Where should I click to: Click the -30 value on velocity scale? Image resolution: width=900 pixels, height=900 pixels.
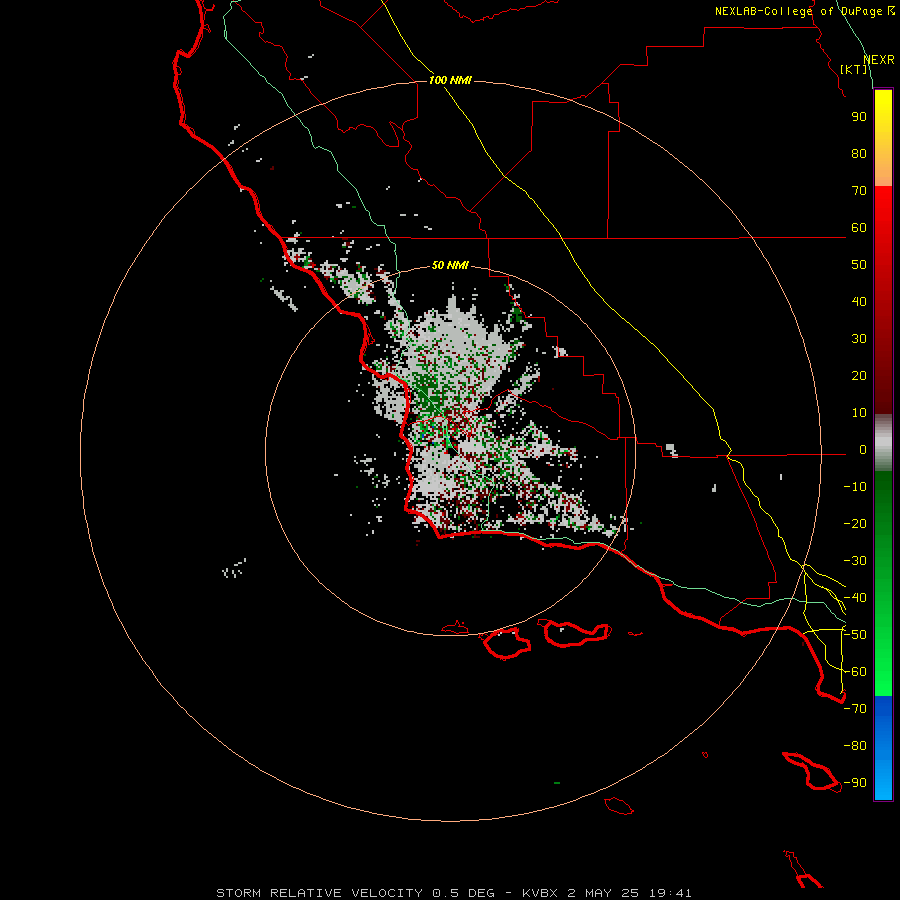(855, 561)
